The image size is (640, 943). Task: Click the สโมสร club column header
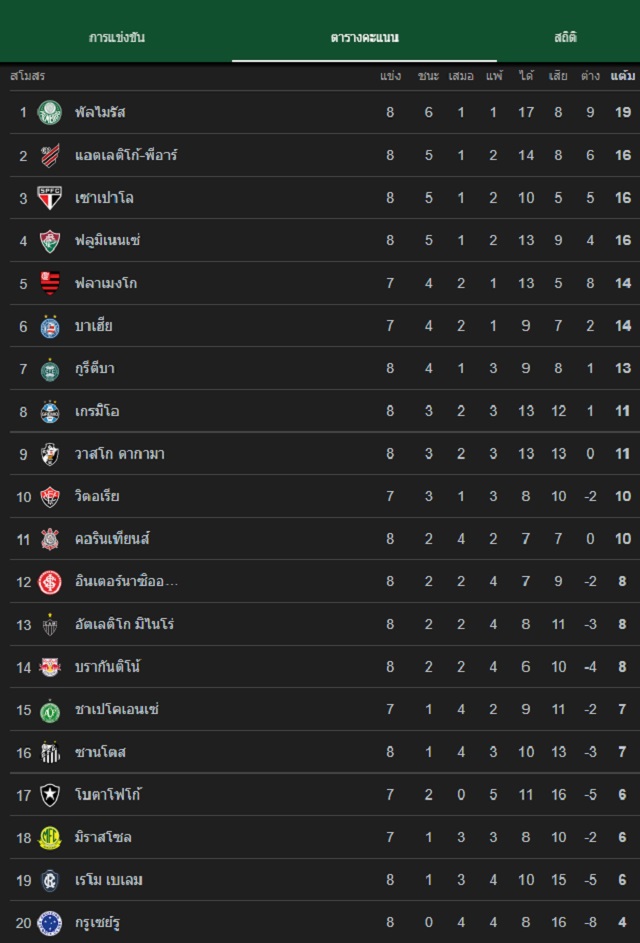(27, 76)
